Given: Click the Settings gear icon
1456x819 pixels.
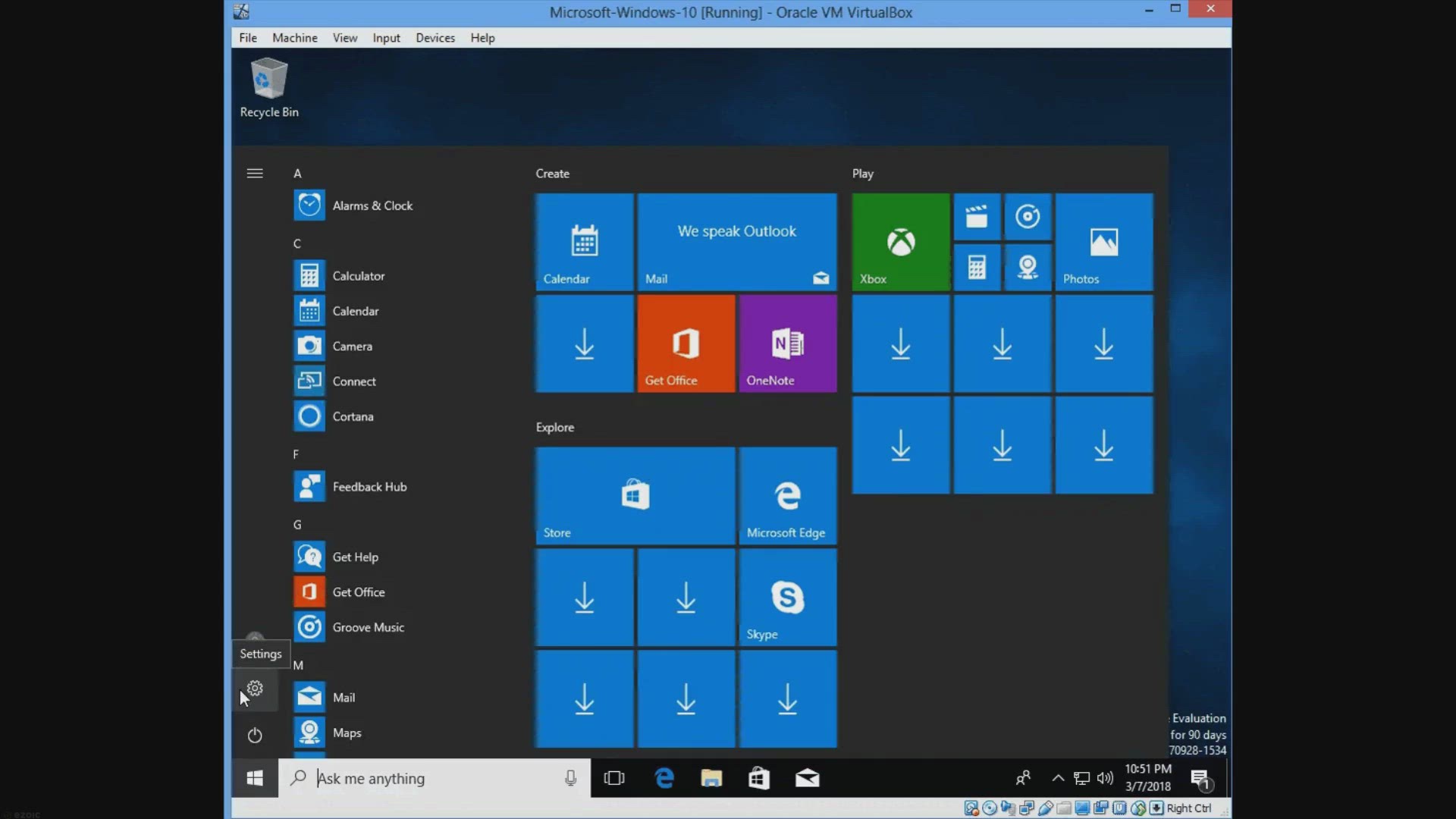Looking at the screenshot, I should pos(255,689).
